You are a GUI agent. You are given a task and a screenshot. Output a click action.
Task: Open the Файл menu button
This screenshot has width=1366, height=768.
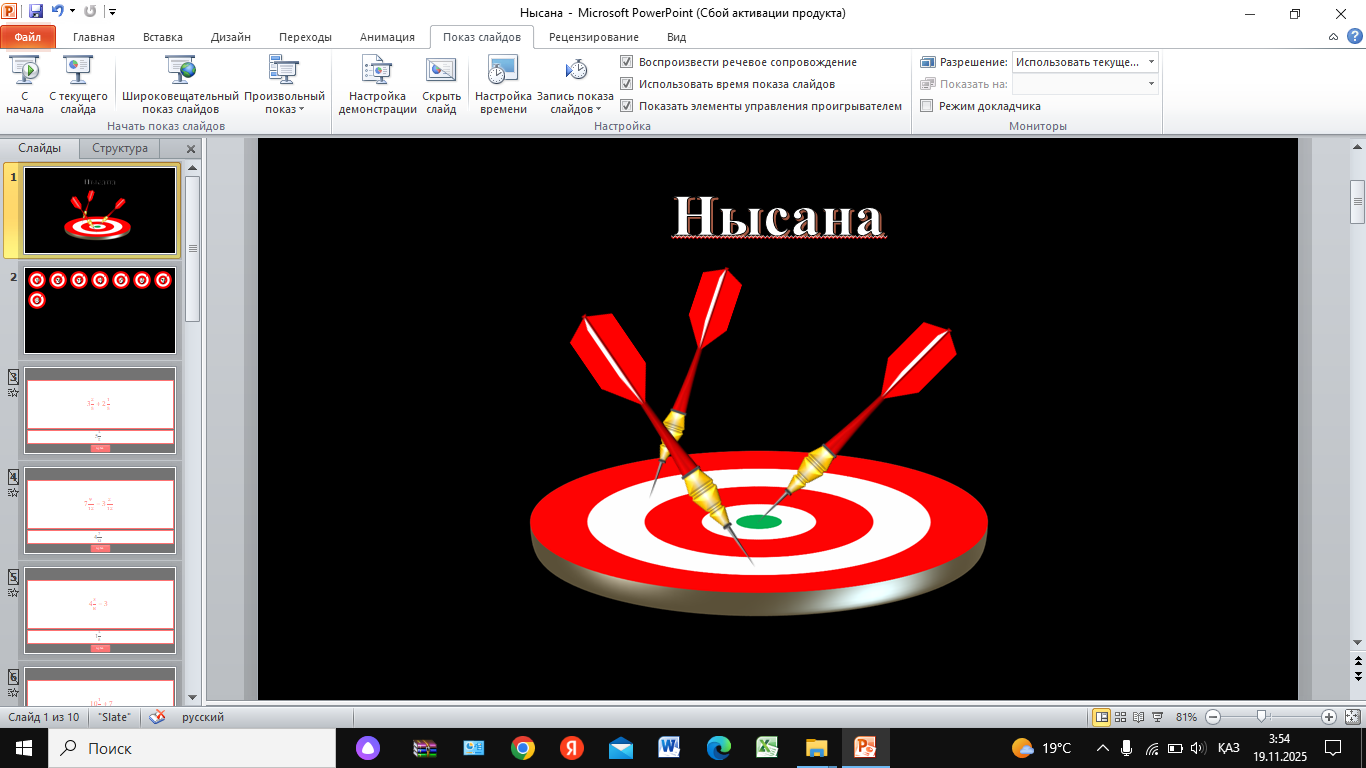(28, 37)
